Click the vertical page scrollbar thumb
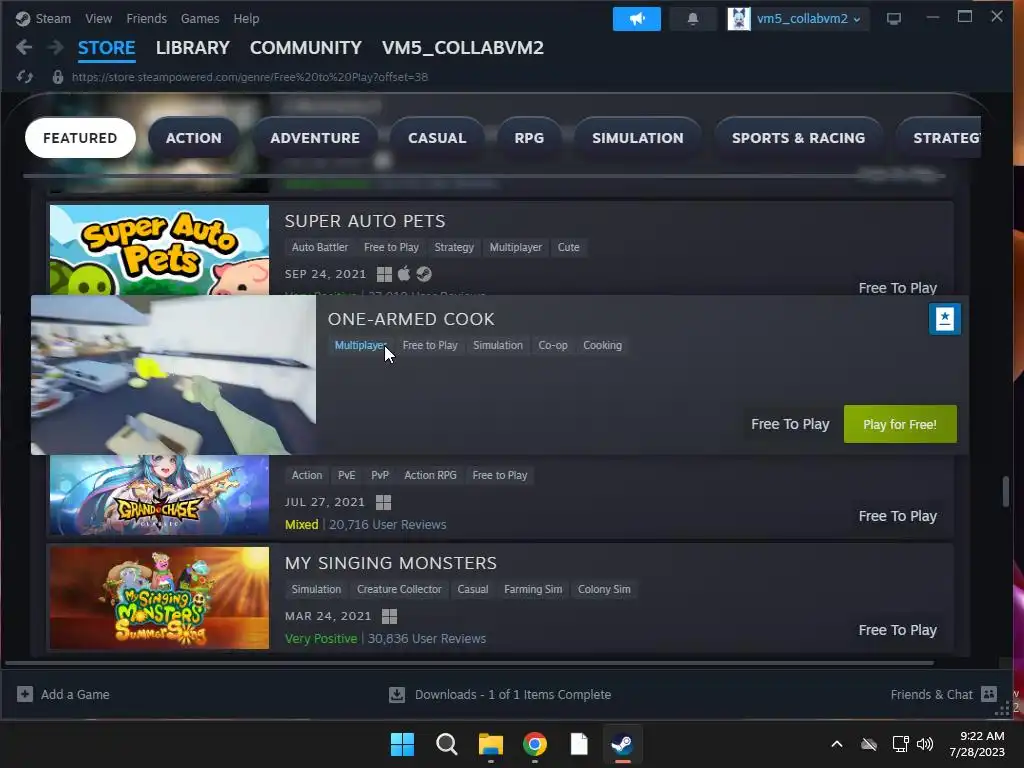Screen dimensions: 1024x768 pyautogui.click(x=1006, y=491)
